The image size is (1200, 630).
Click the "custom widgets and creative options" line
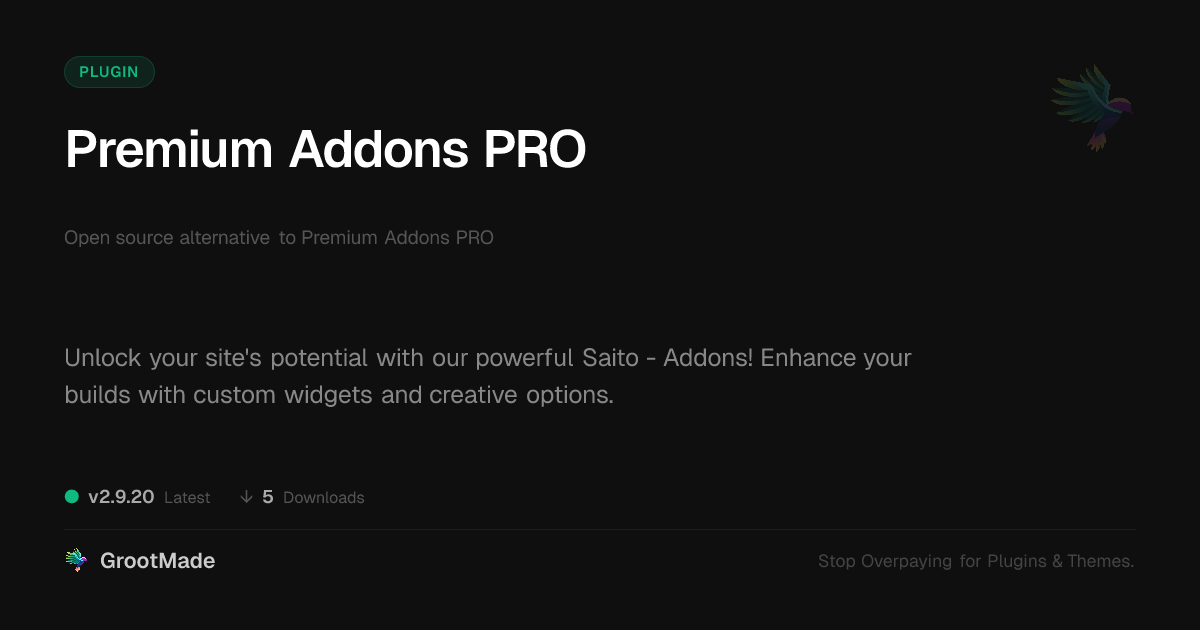point(403,395)
